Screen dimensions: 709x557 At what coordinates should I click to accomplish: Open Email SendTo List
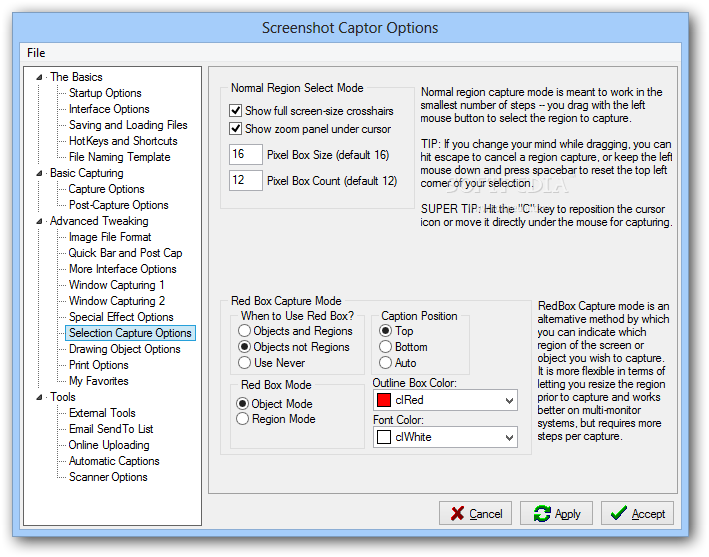point(111,429)
